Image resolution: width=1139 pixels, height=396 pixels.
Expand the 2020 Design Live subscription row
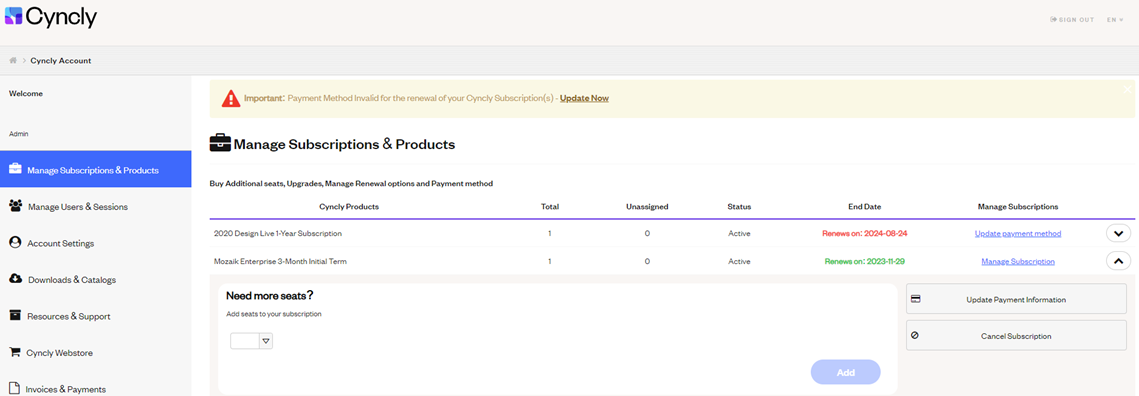click(x=1118, y=233)
